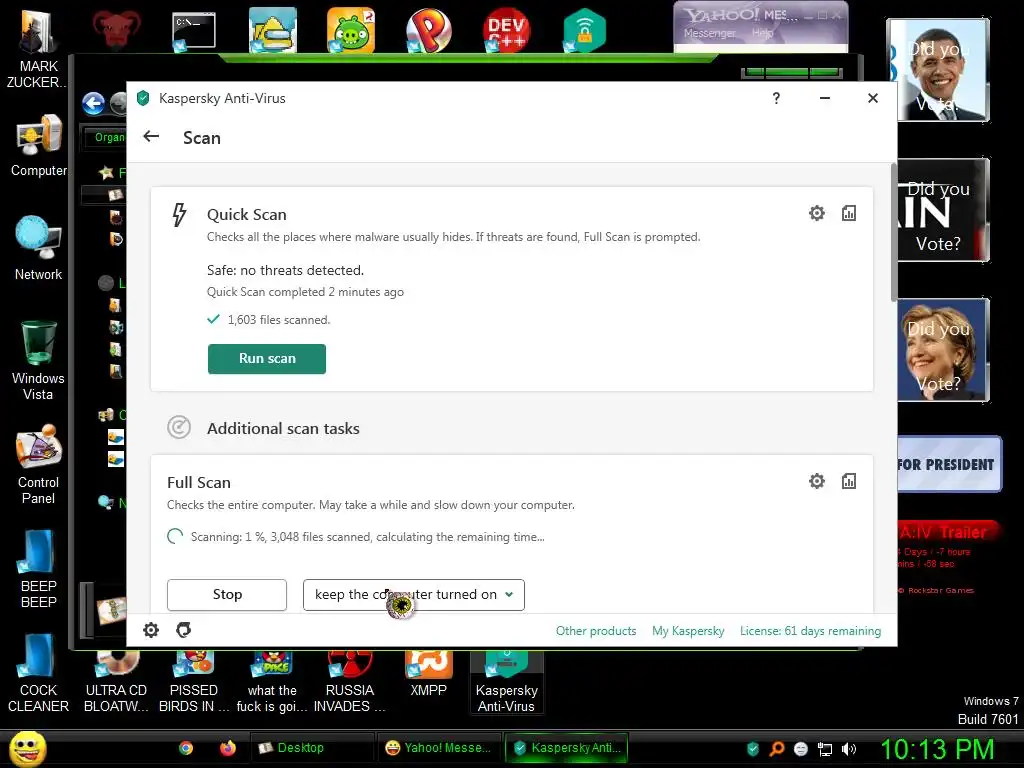
Task: Launch Chrome from the taskbar
Action: pyautogui.click(x=186, y=748)
